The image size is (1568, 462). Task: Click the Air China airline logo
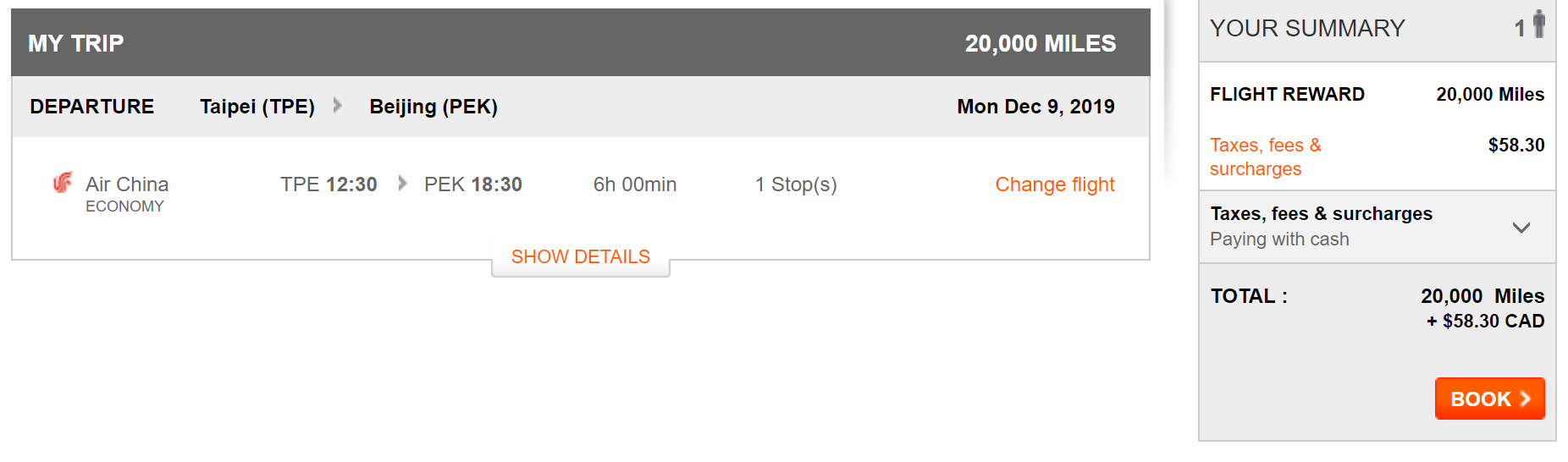click(63, 183)
